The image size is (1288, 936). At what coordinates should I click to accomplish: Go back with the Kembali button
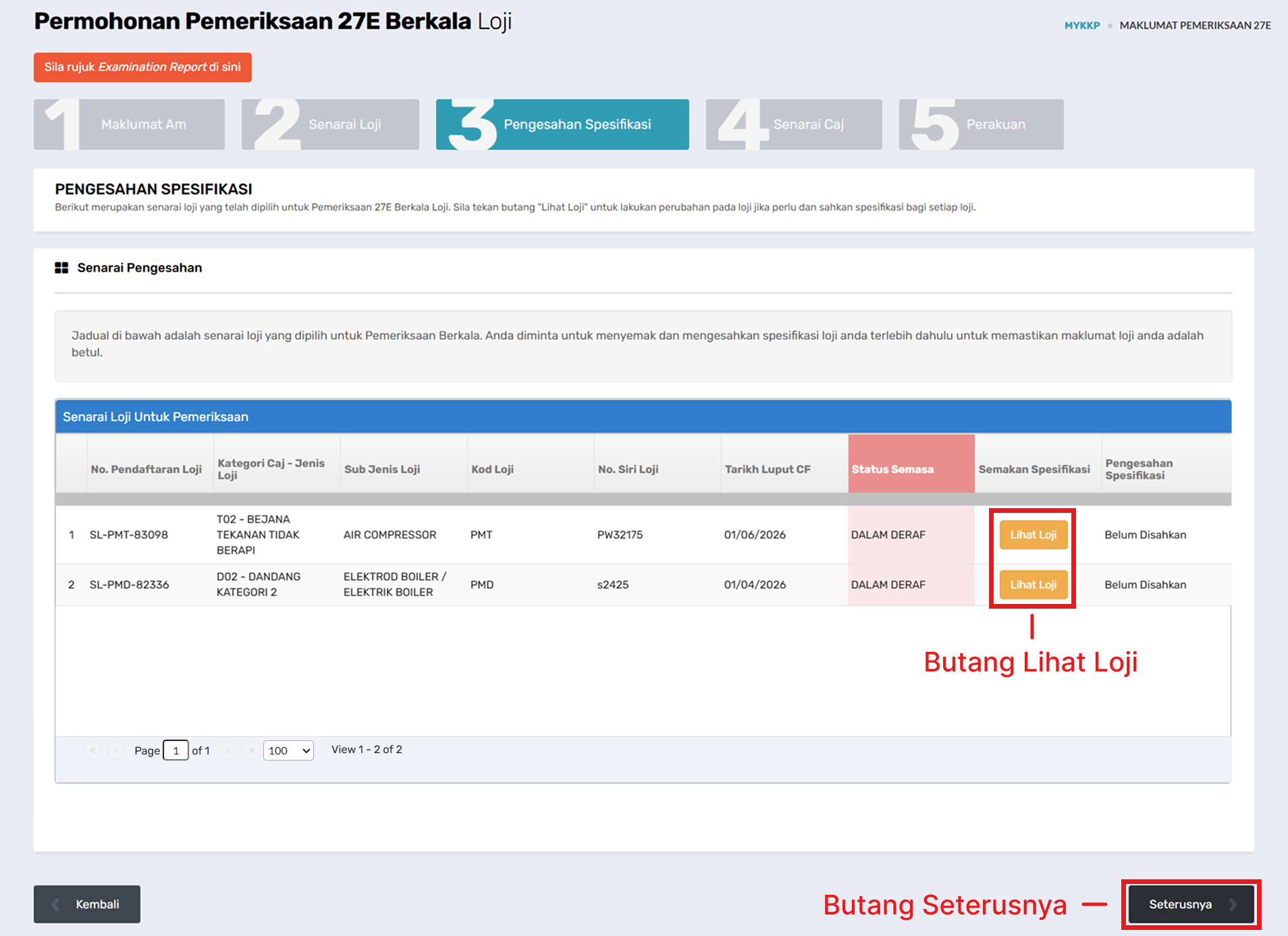point(87,904)
